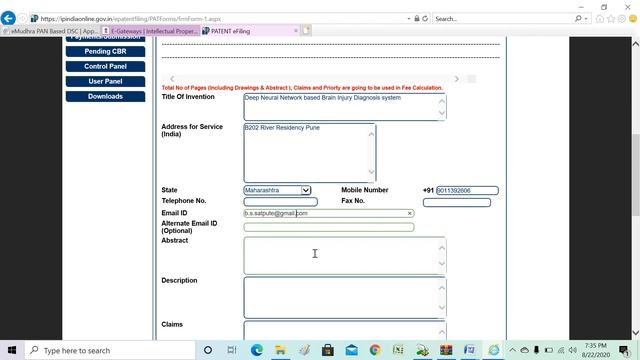Click the OneDrive cloud tray icon
Viewport: 640px width, 360px height.
tap(524, 350)
